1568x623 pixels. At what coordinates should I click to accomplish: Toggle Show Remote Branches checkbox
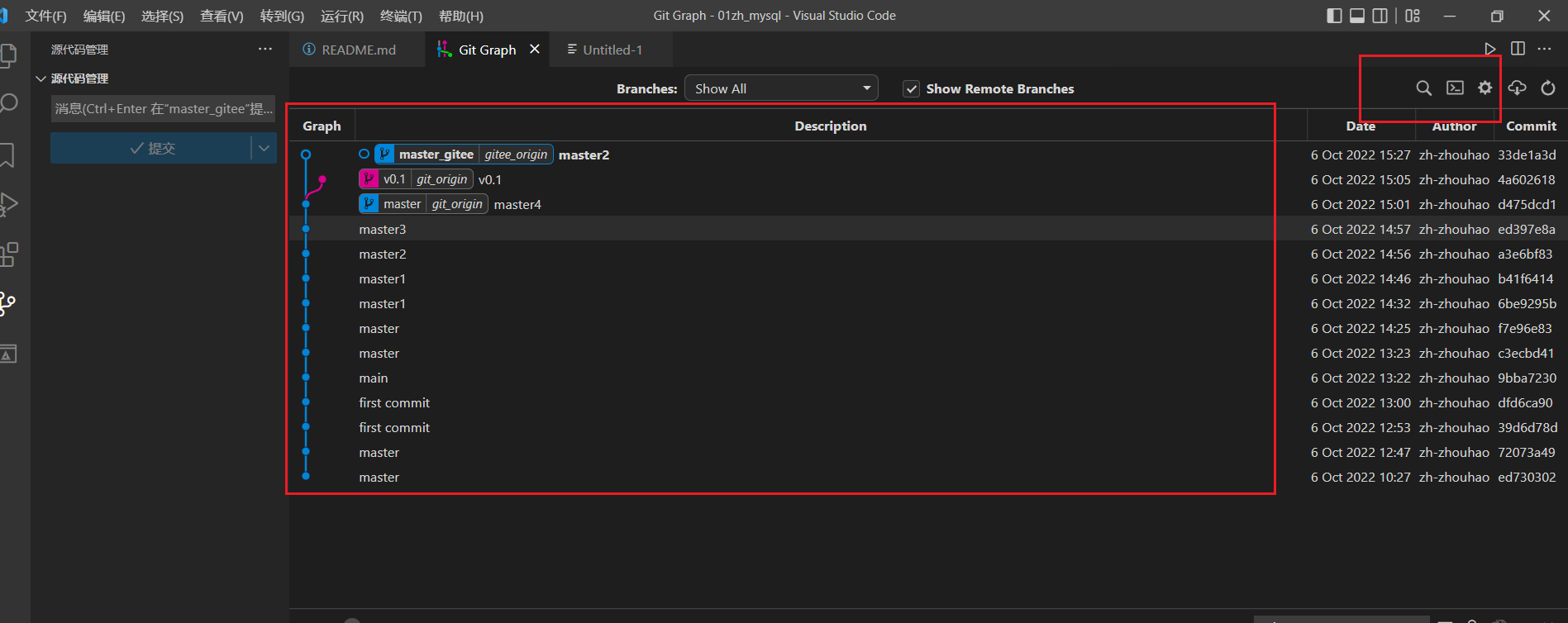tap(911, 89)
